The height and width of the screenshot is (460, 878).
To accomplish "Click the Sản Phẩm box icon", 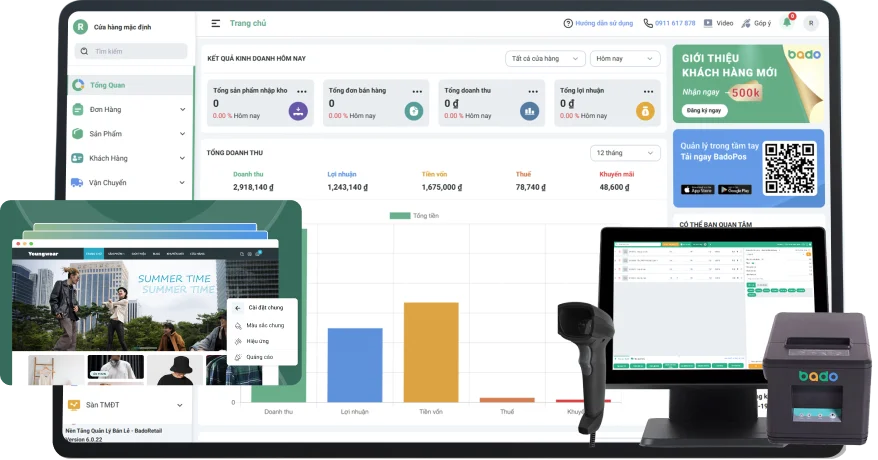I will (x=78, y=134).
